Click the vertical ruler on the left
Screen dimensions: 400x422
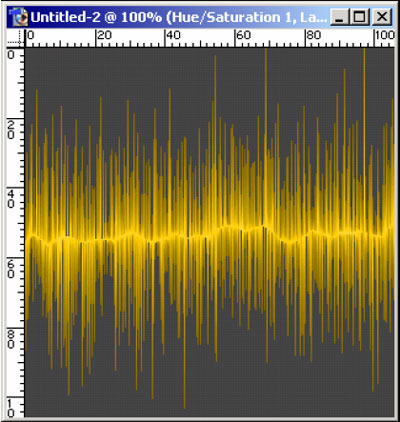point(16,232)
